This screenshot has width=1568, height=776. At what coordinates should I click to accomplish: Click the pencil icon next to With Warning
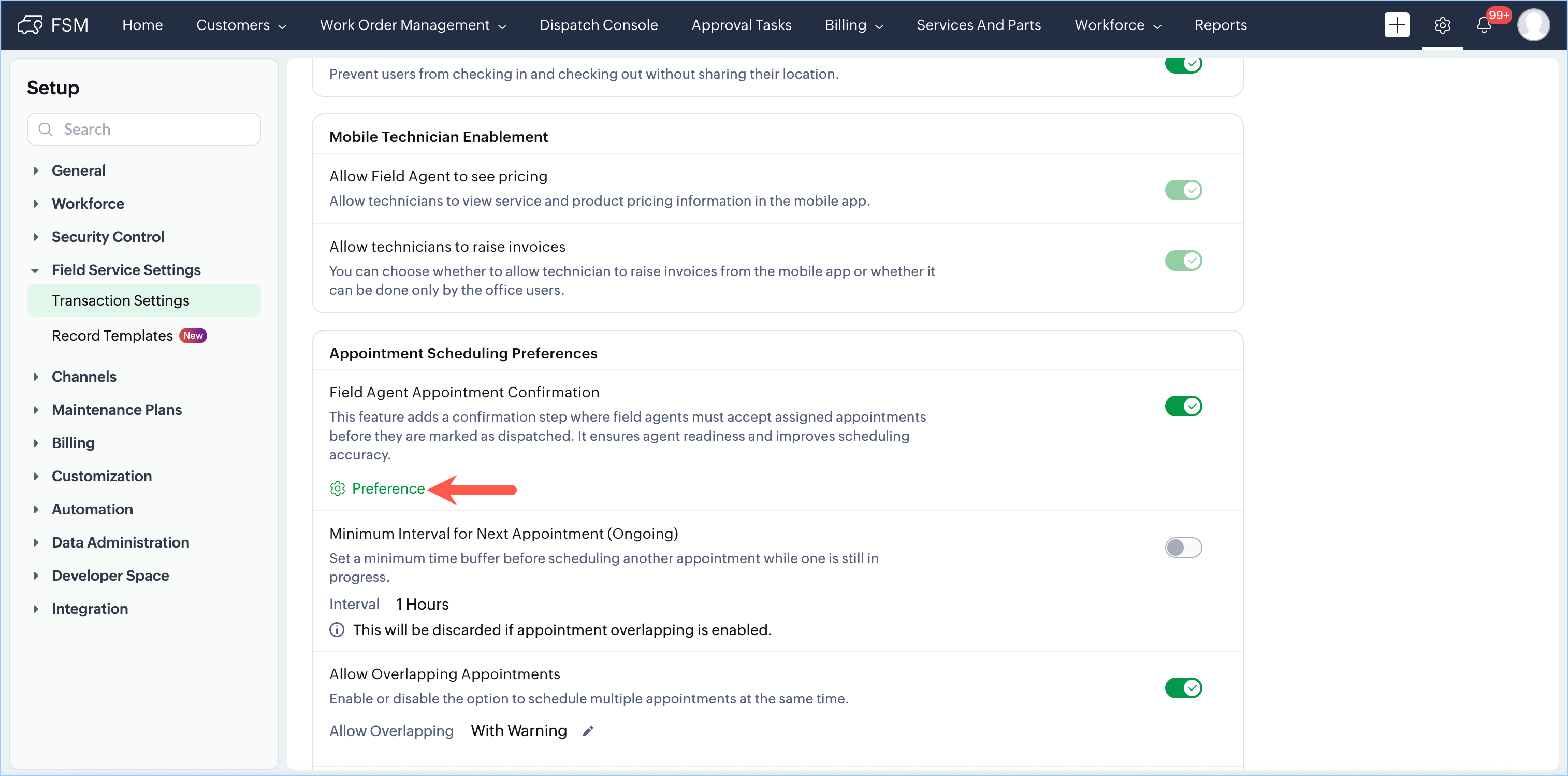tap(587, 731)
